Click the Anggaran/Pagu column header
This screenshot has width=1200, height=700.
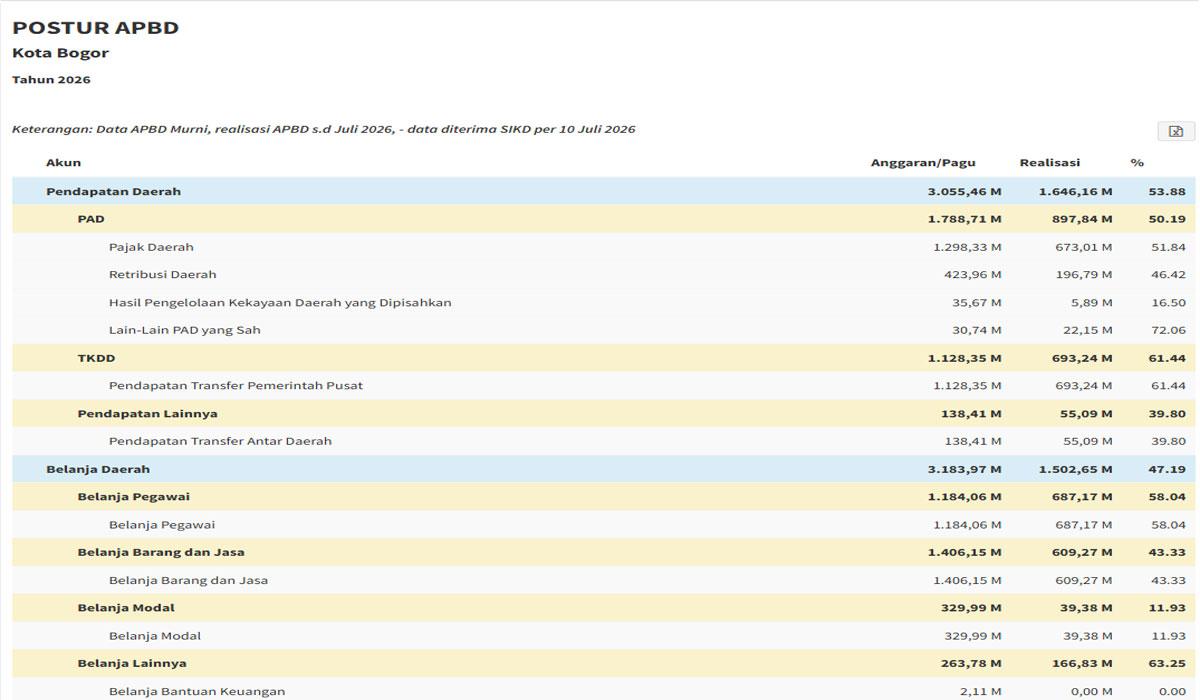coord(923,162)
